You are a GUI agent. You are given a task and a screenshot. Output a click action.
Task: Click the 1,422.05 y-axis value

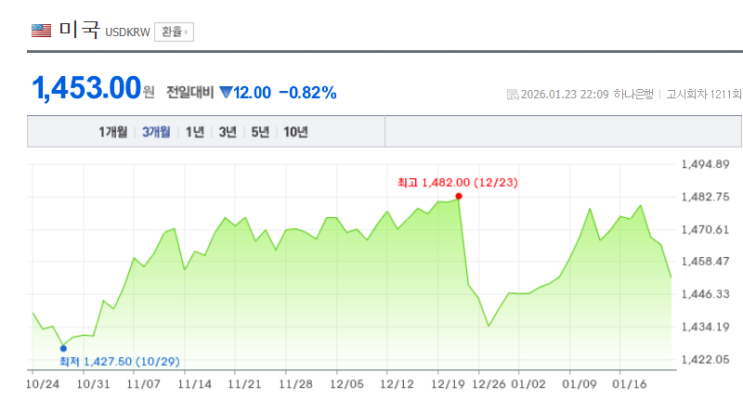click(705, 360)
